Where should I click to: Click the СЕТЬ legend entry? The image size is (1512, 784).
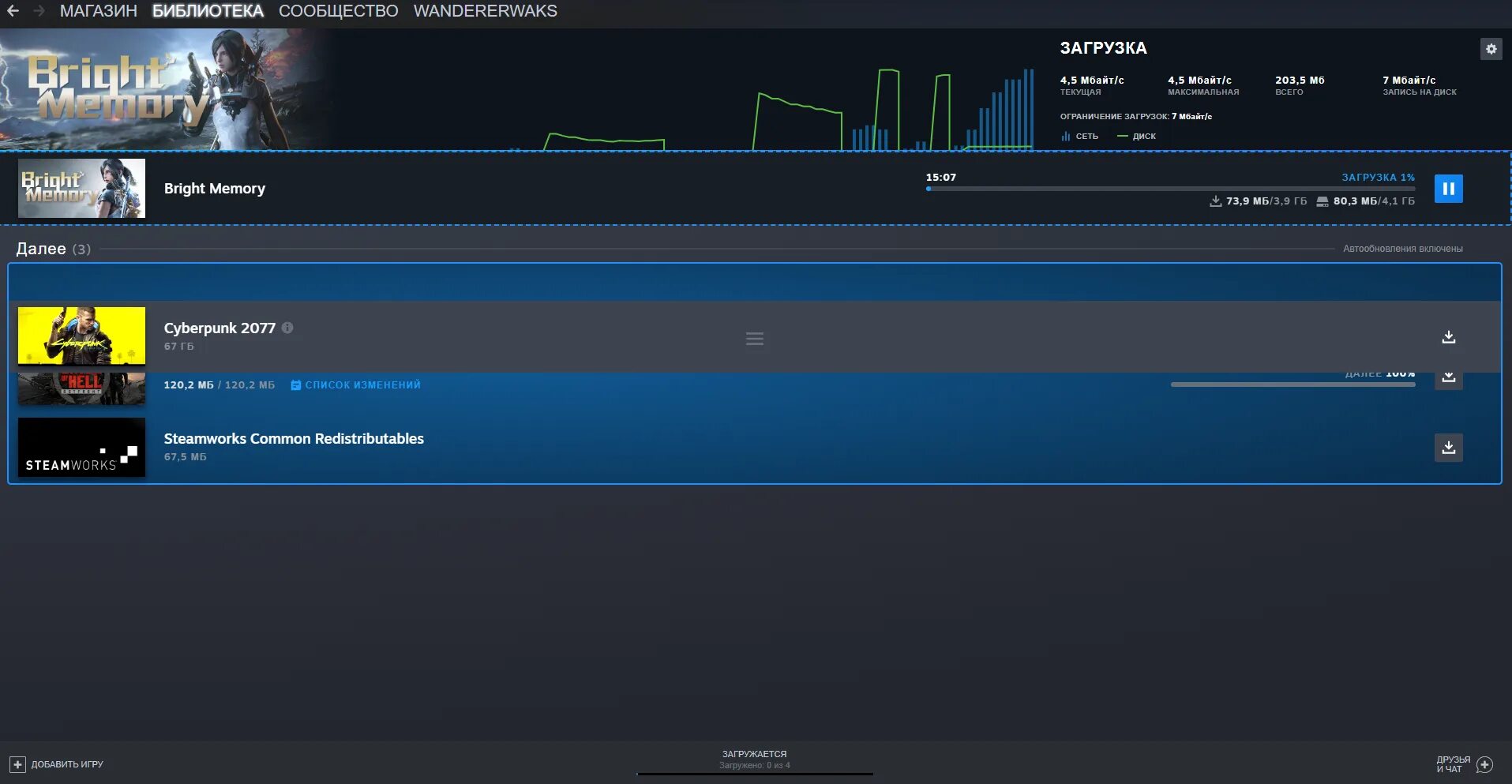click(1080, 137)
